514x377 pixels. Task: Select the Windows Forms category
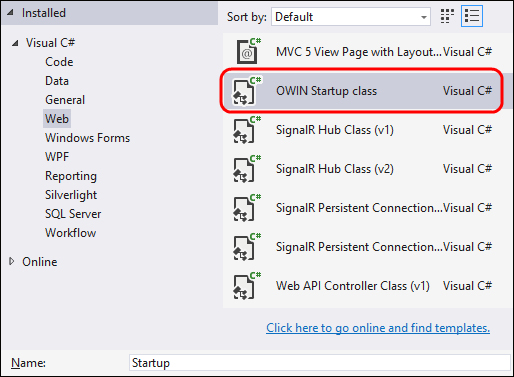87,138
